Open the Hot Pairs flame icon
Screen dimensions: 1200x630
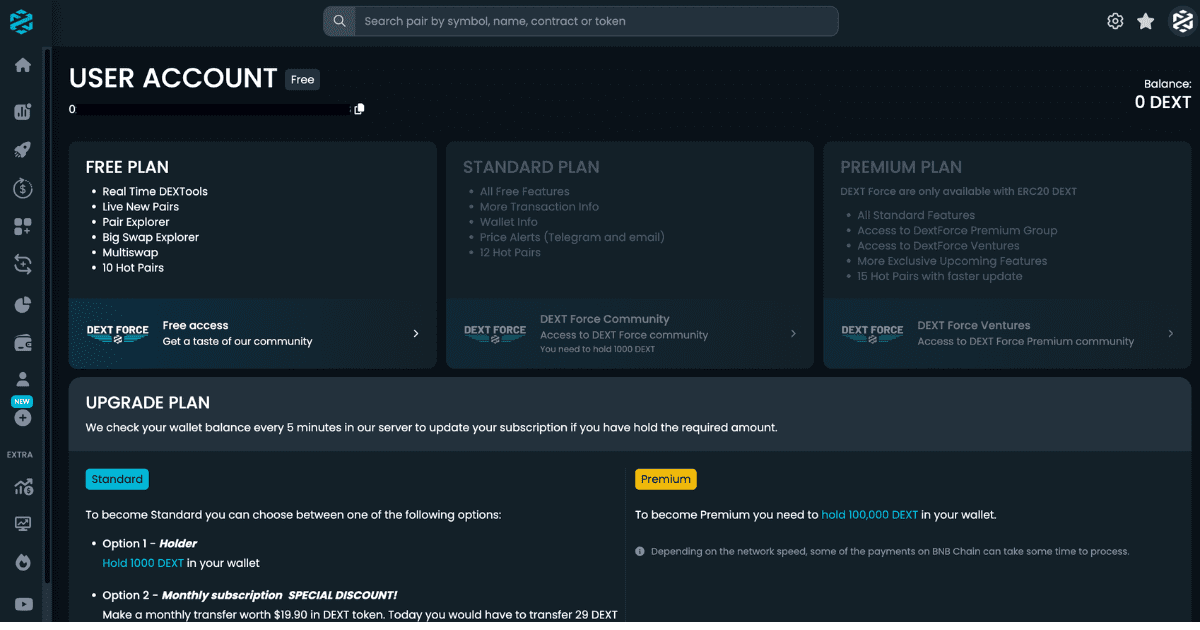[x=22, y=561]
